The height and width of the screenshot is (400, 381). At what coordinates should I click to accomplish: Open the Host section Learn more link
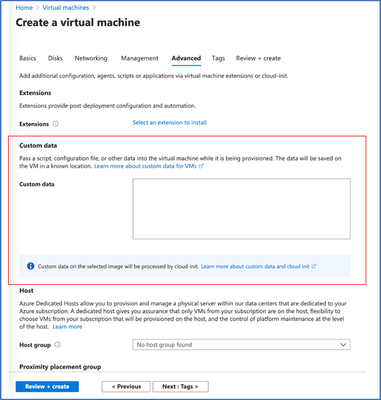coord(67,327)
